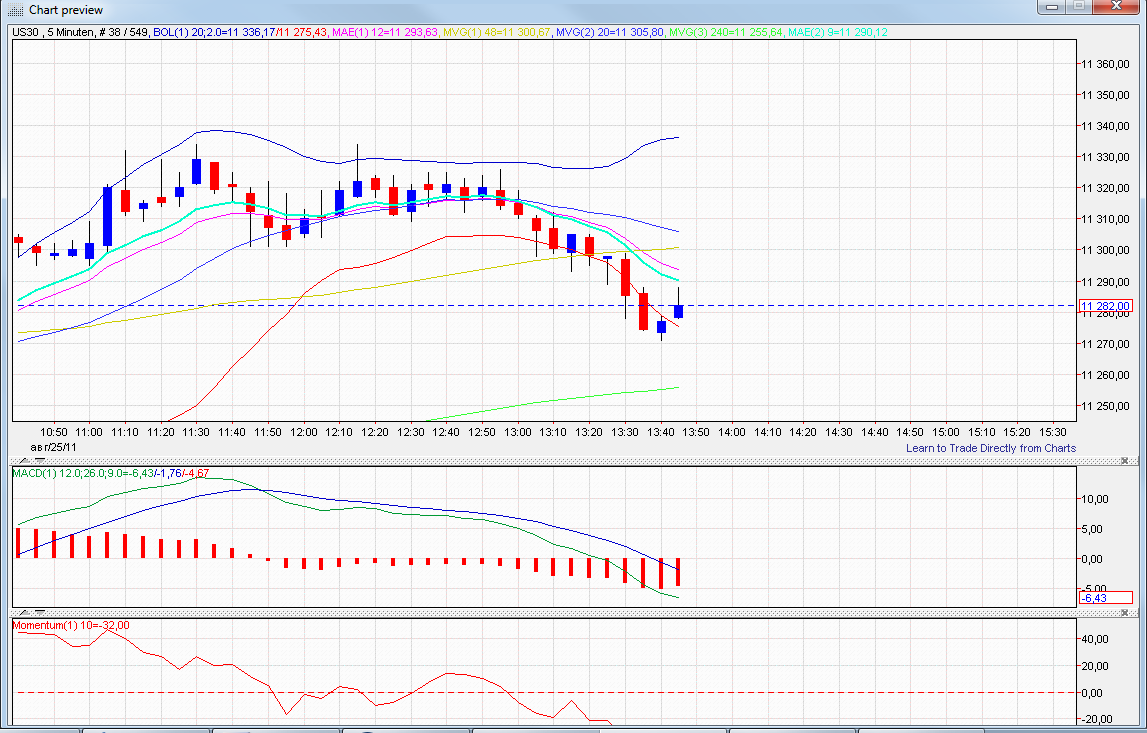Click the -20,00 label on Momentum axis
Viewport: 1147px width, 733px height.
click(x=1095, y=719)
